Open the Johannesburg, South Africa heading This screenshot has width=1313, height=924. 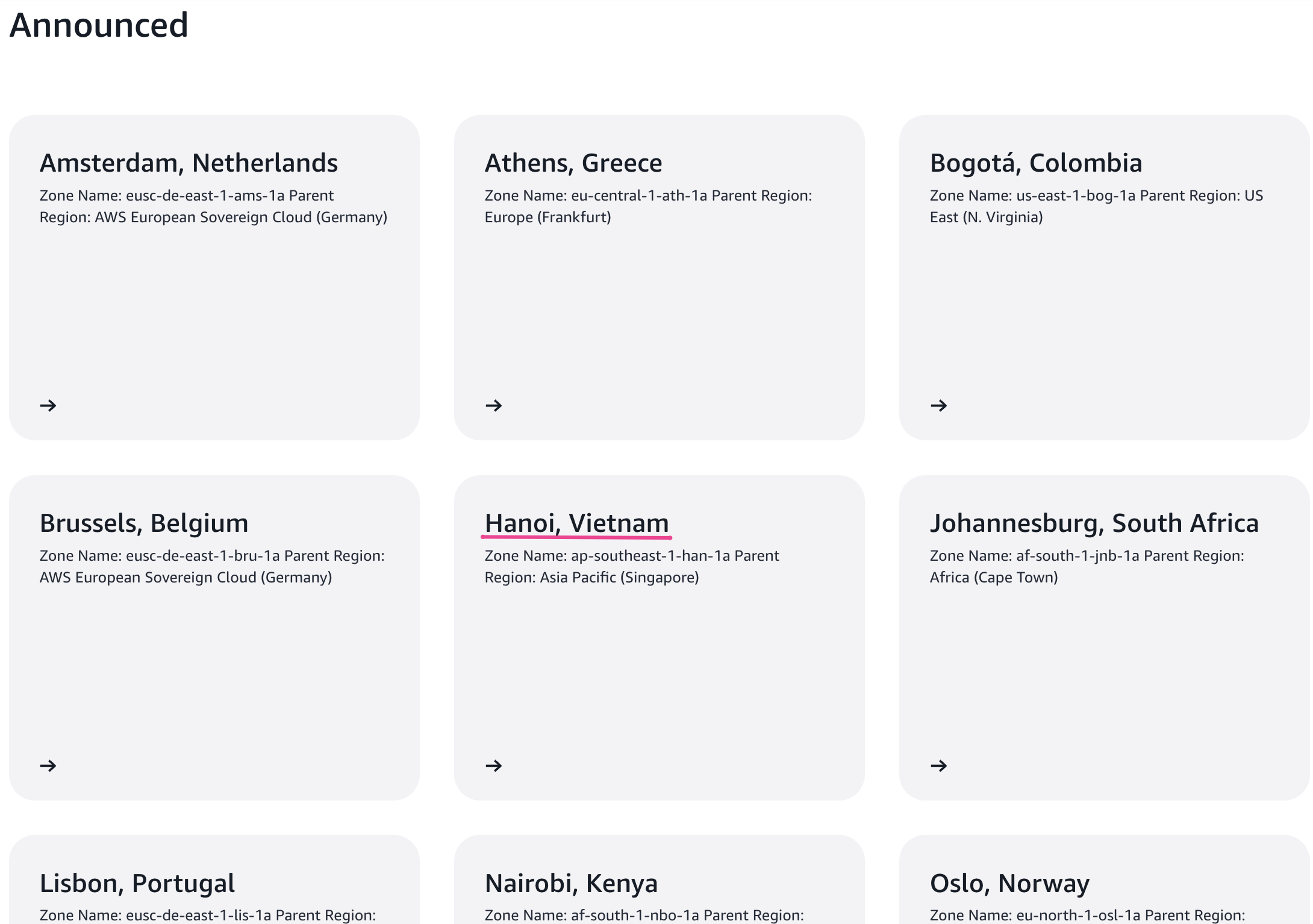coord(1094,523)
